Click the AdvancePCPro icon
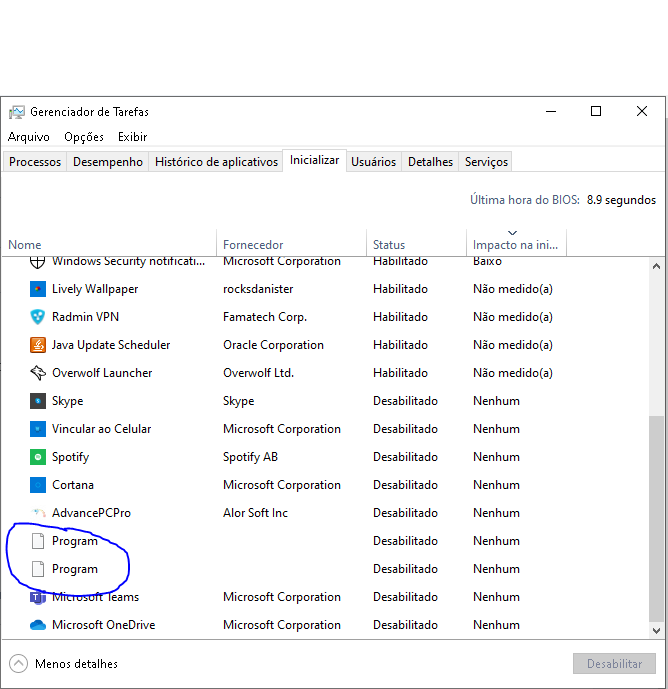The image size is (668, 689). coord(39,513)
